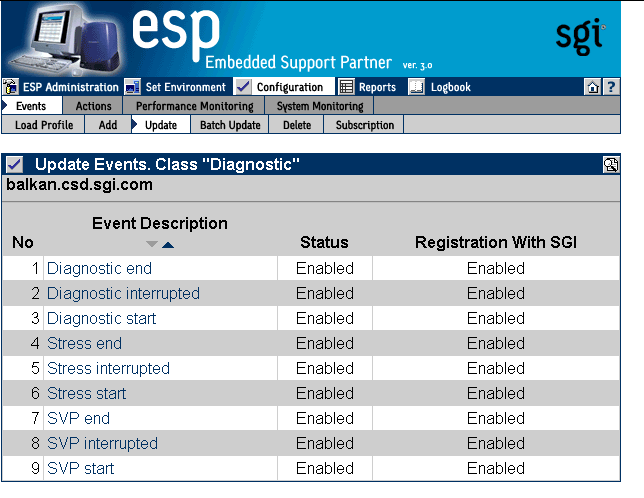Click the balkan.csd.sgi.com hostname text
This screenshot has height=498, width=644.
[79, 185]
